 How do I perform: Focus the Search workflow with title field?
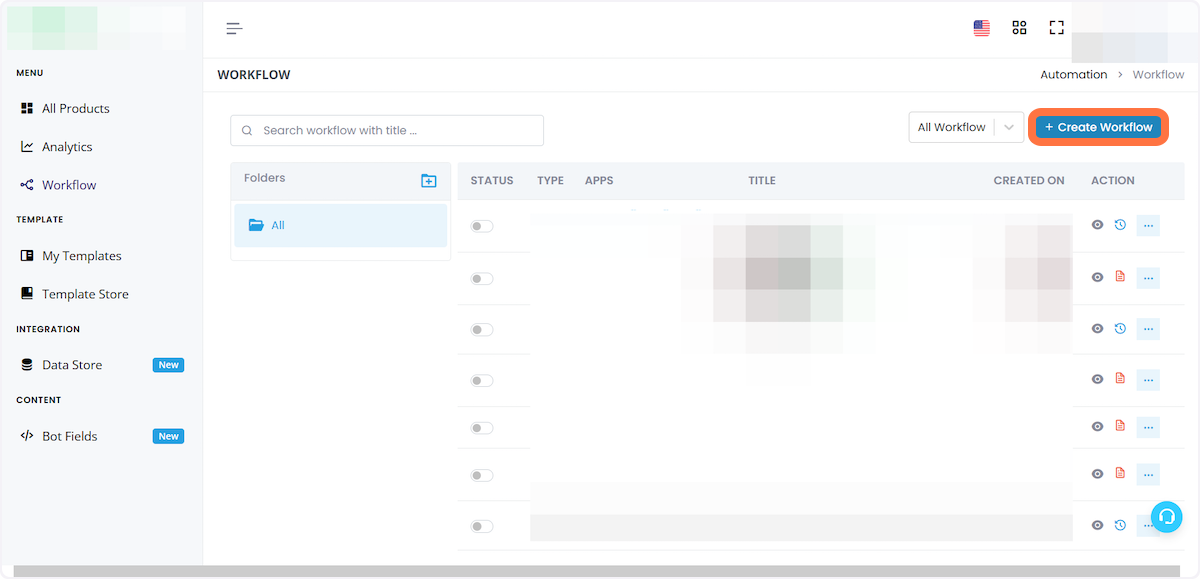[x=387, y=130]
